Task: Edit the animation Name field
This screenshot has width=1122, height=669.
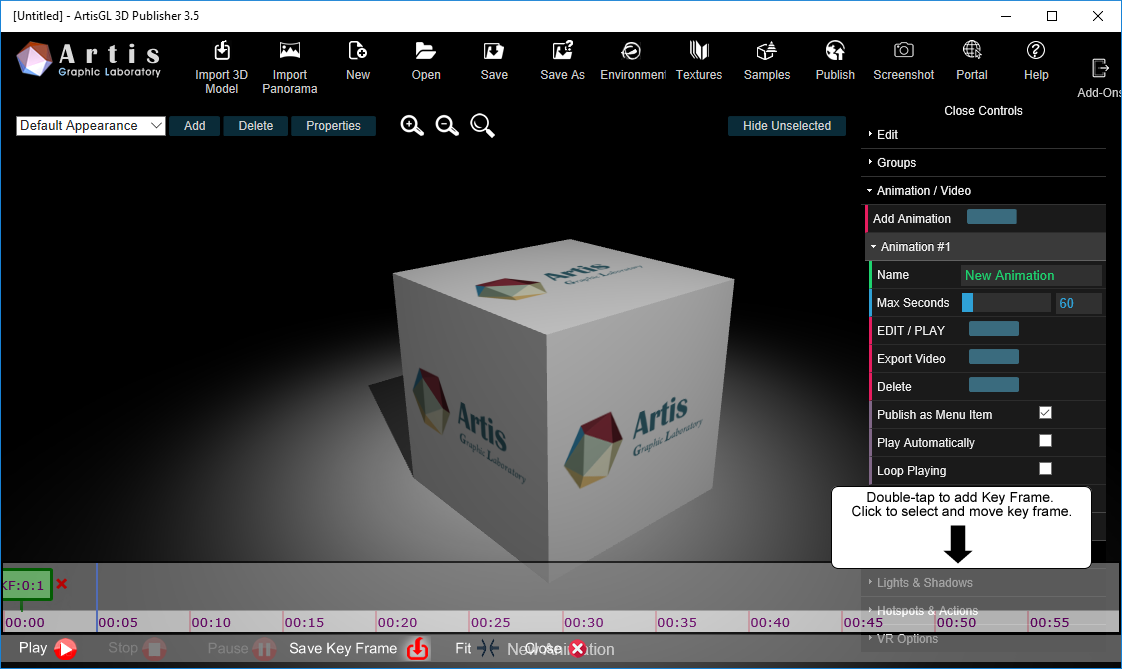Action: coord(1030,275)
